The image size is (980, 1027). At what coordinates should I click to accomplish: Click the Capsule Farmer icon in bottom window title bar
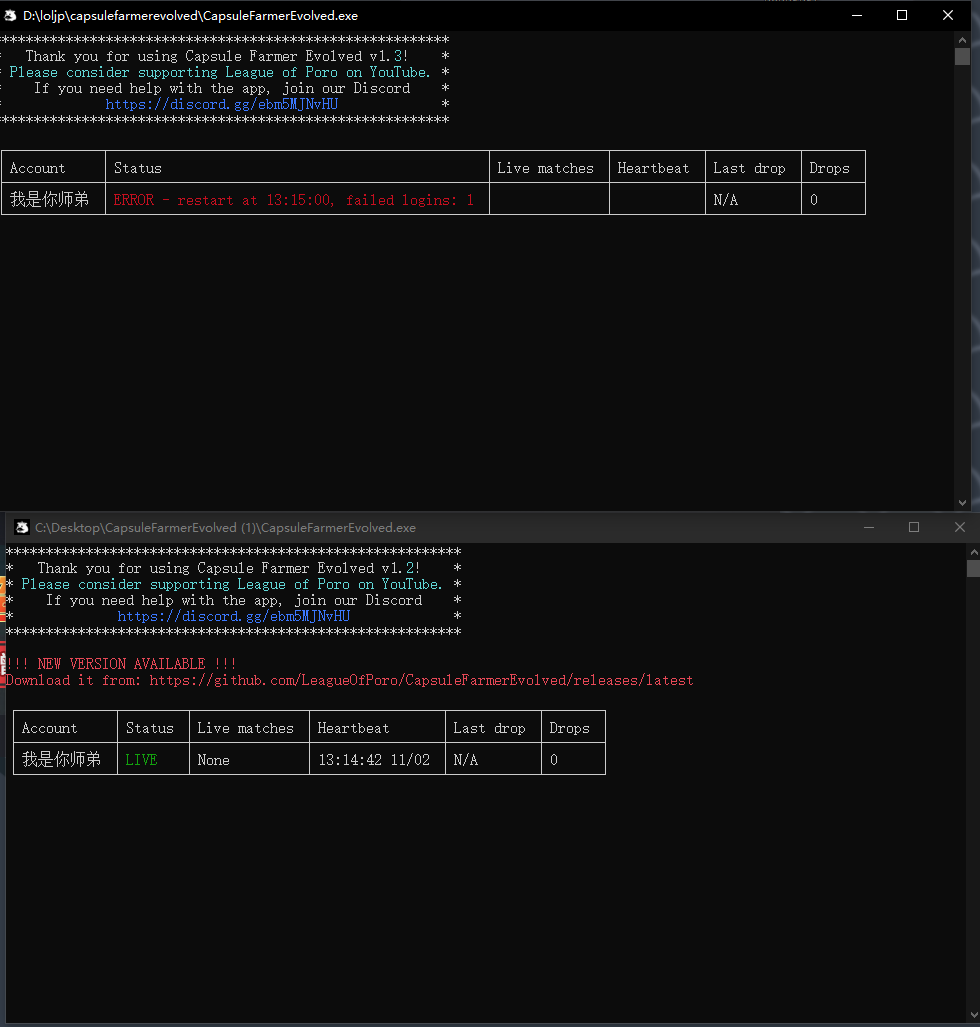tap(22, 527)
